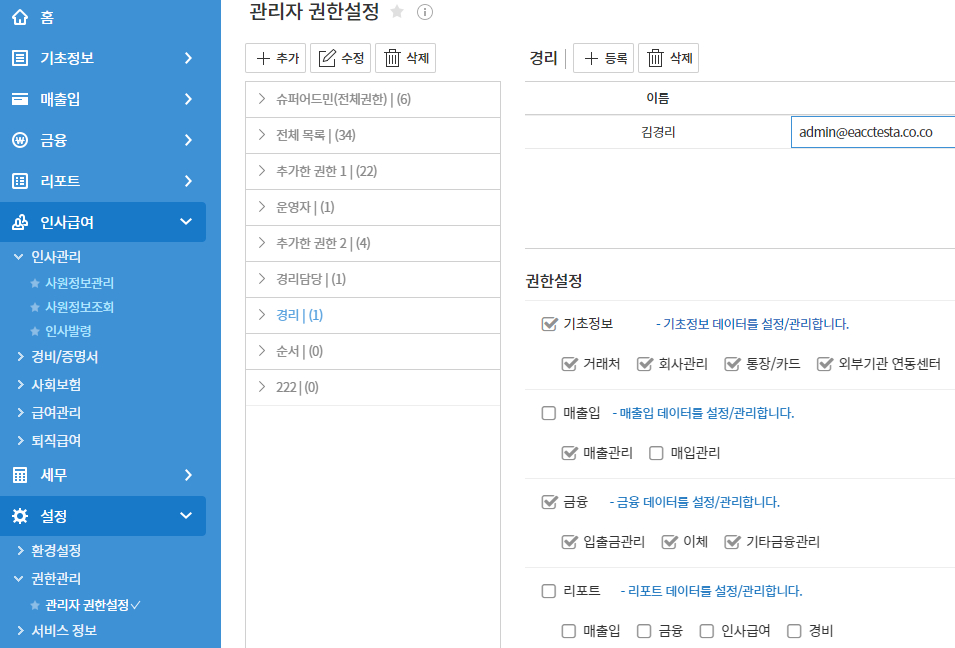The height and width of the screenshot is (648, 955).
Task: Click the Home icon in sidebar
Action: pyautogui.click(x=19, y=17)
